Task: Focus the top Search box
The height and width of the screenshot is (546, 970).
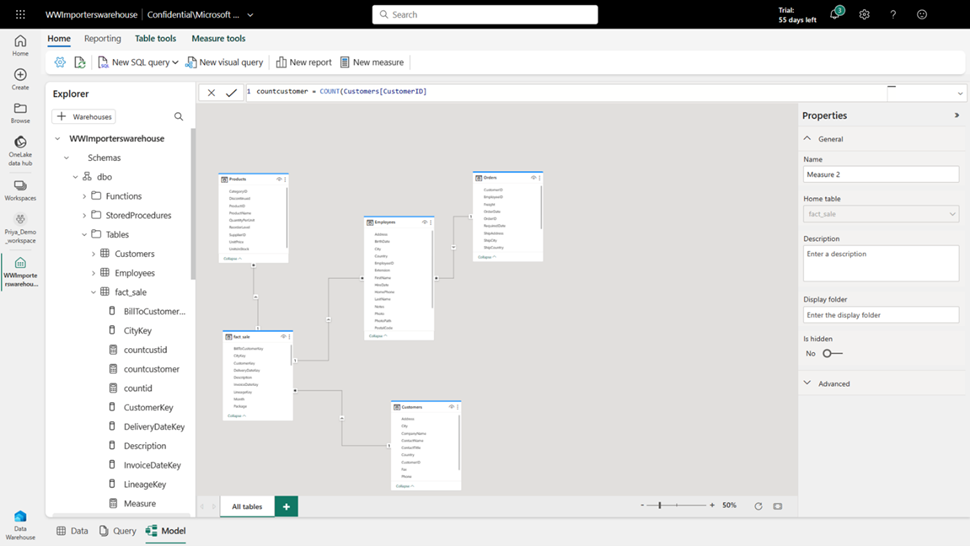Action: point(485,14)
